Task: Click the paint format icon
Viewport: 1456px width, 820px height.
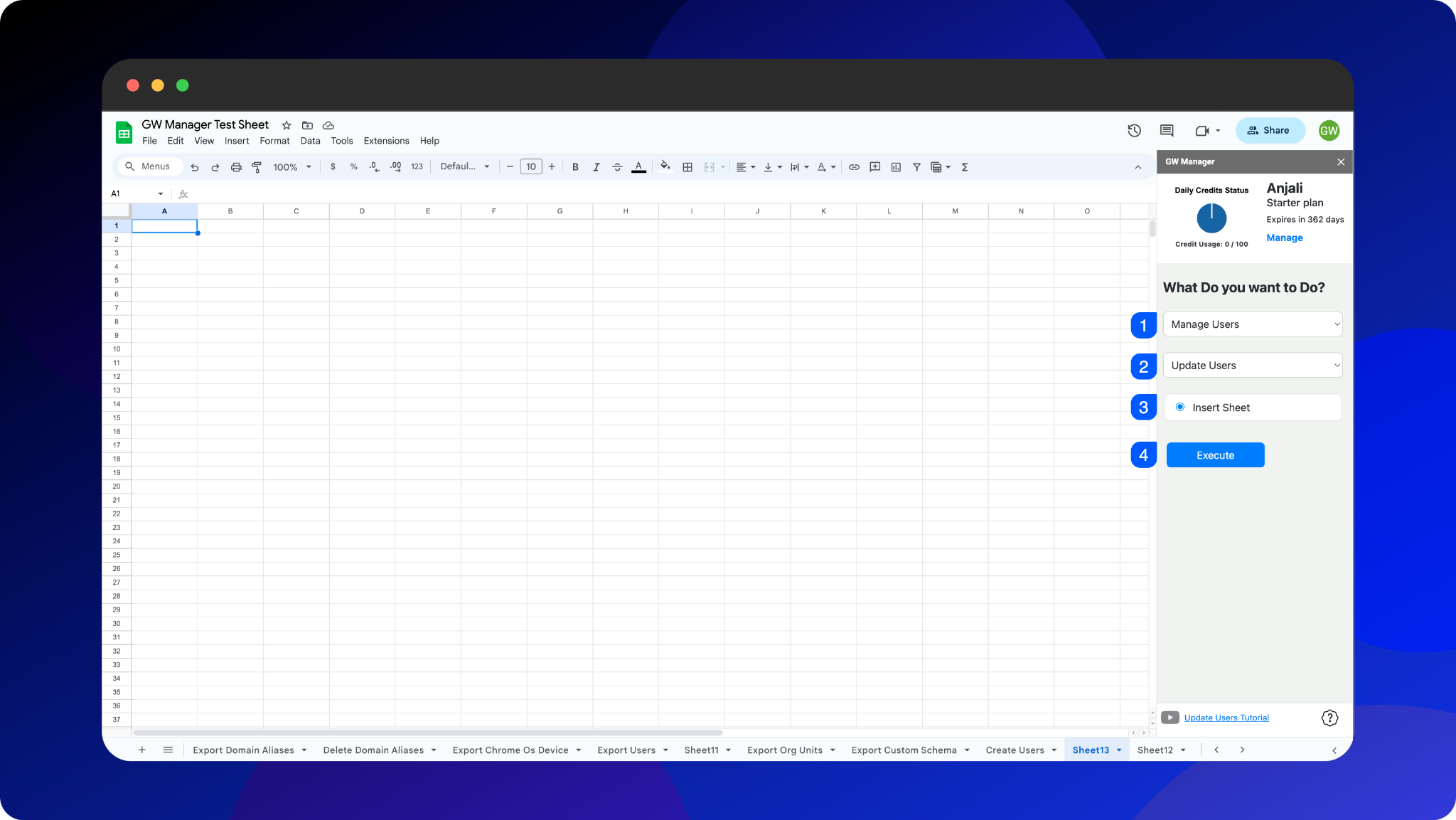Action: tap(257, 167)
